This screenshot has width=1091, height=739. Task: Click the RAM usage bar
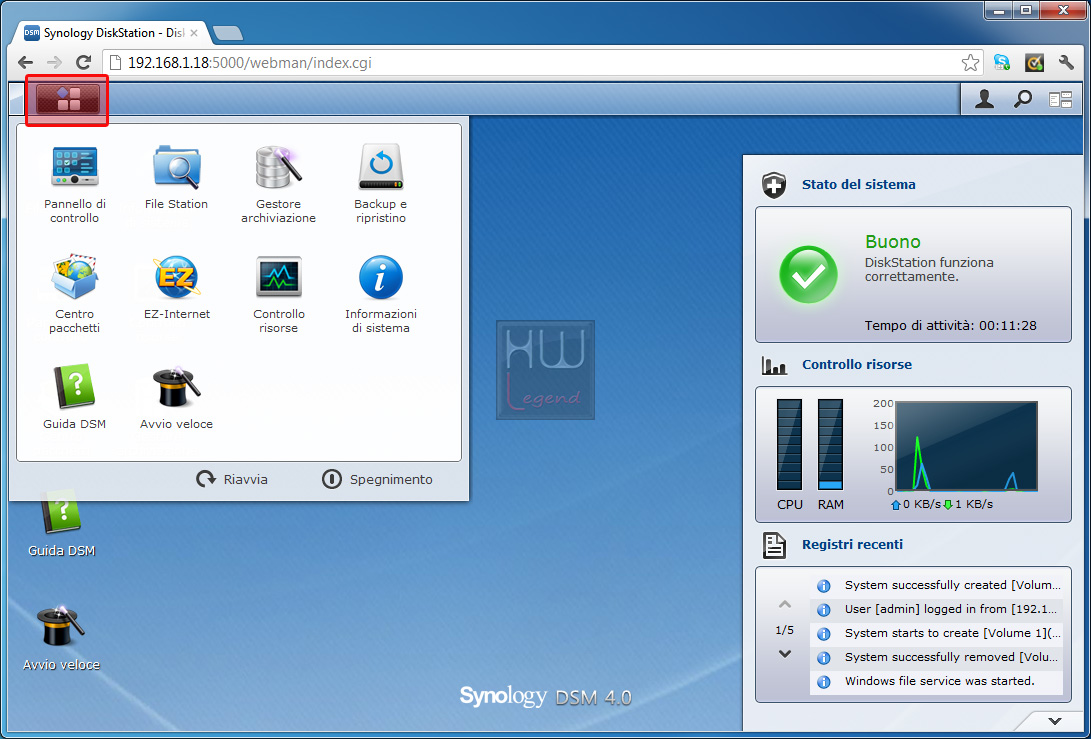(x=830, y=445)
